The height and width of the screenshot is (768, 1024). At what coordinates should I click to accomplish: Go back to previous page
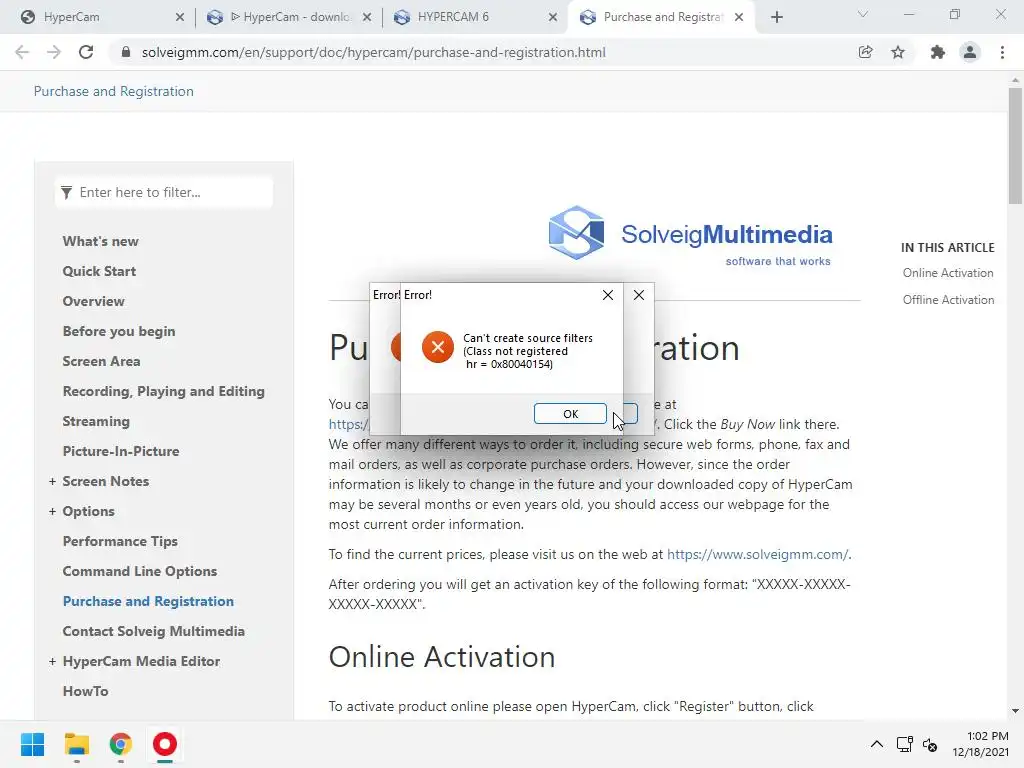pyautogui.click(x=22, y=52)
